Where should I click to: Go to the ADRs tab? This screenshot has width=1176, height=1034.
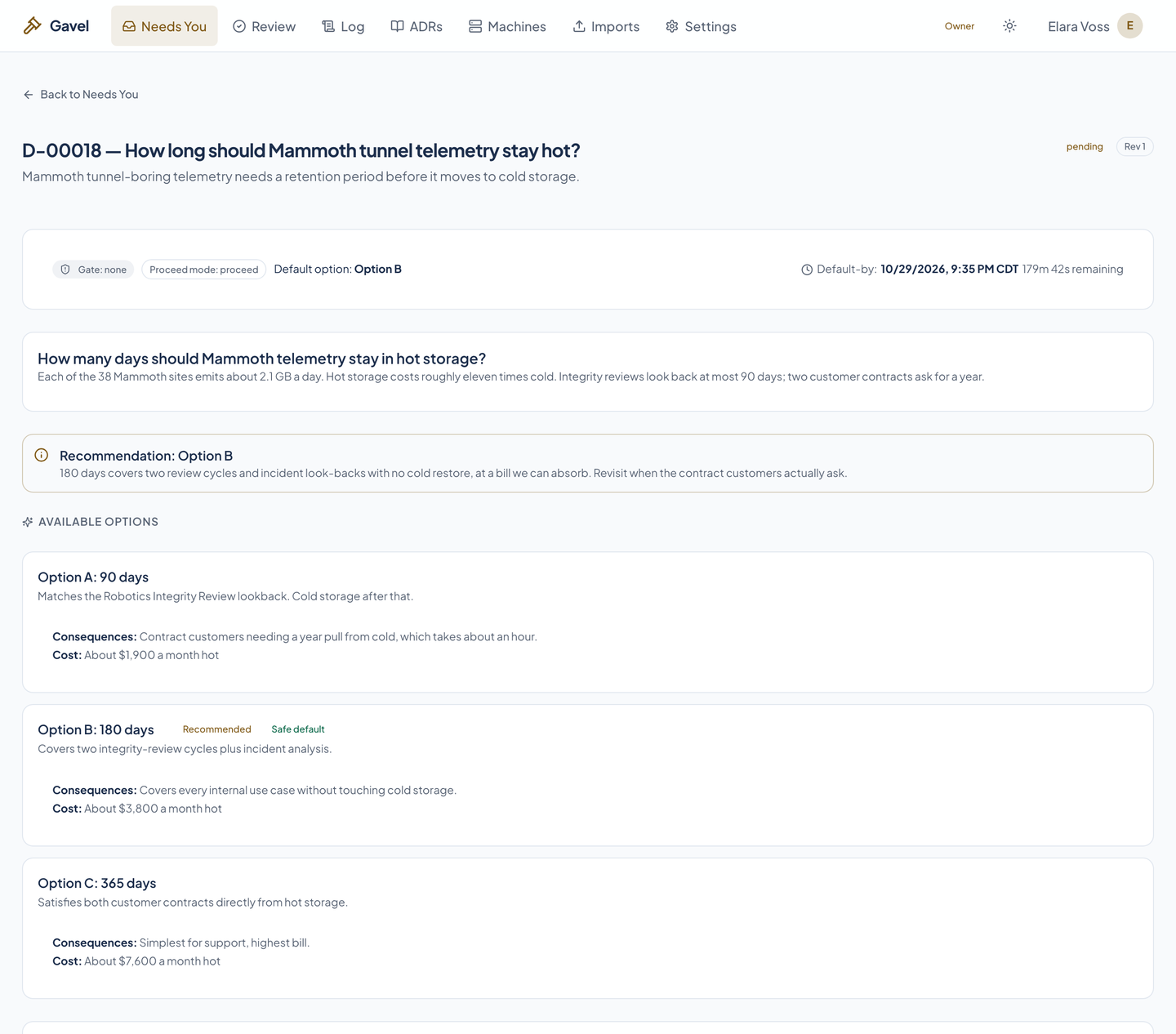[x=416, y=26]
